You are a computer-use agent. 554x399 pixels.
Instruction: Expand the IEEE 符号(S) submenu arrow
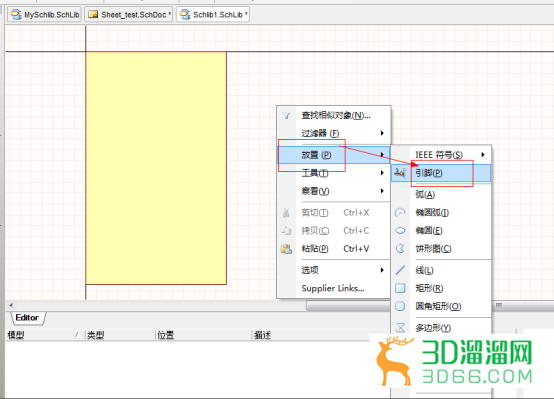point(483,155)
